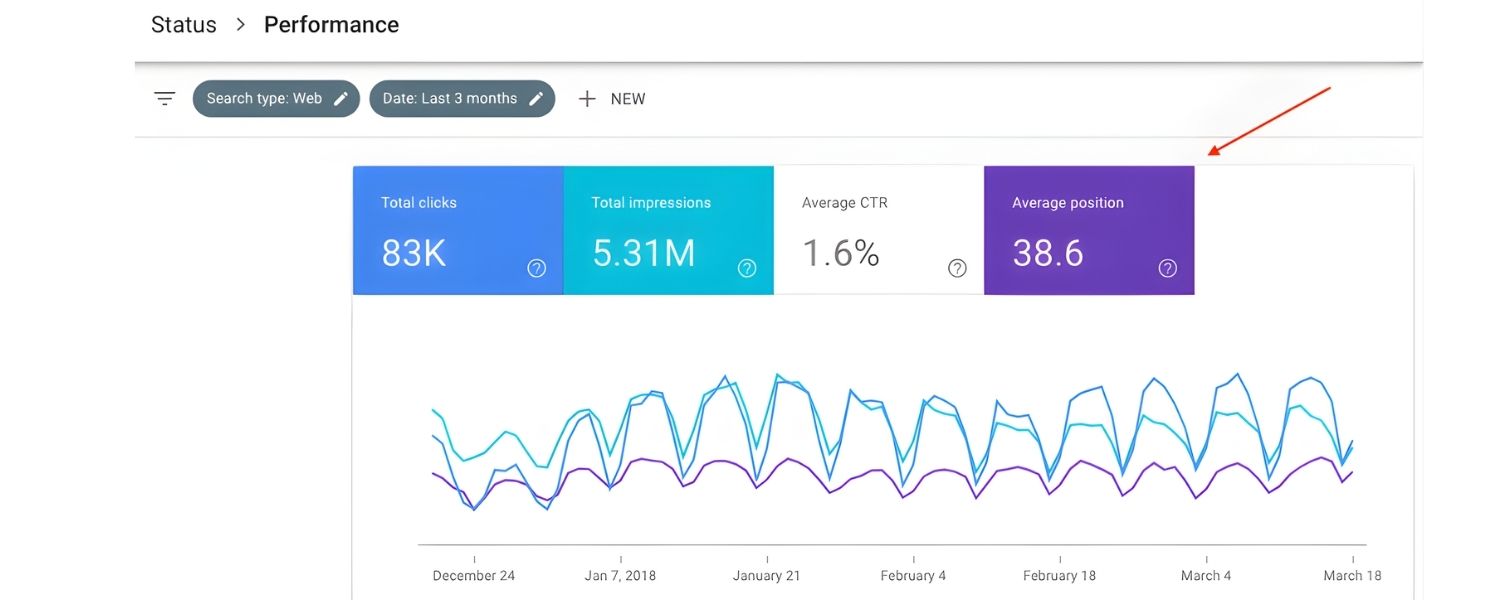View the Average position help icon
The height and width of the screenshot is (600, 1500).
coord(1166,268)
